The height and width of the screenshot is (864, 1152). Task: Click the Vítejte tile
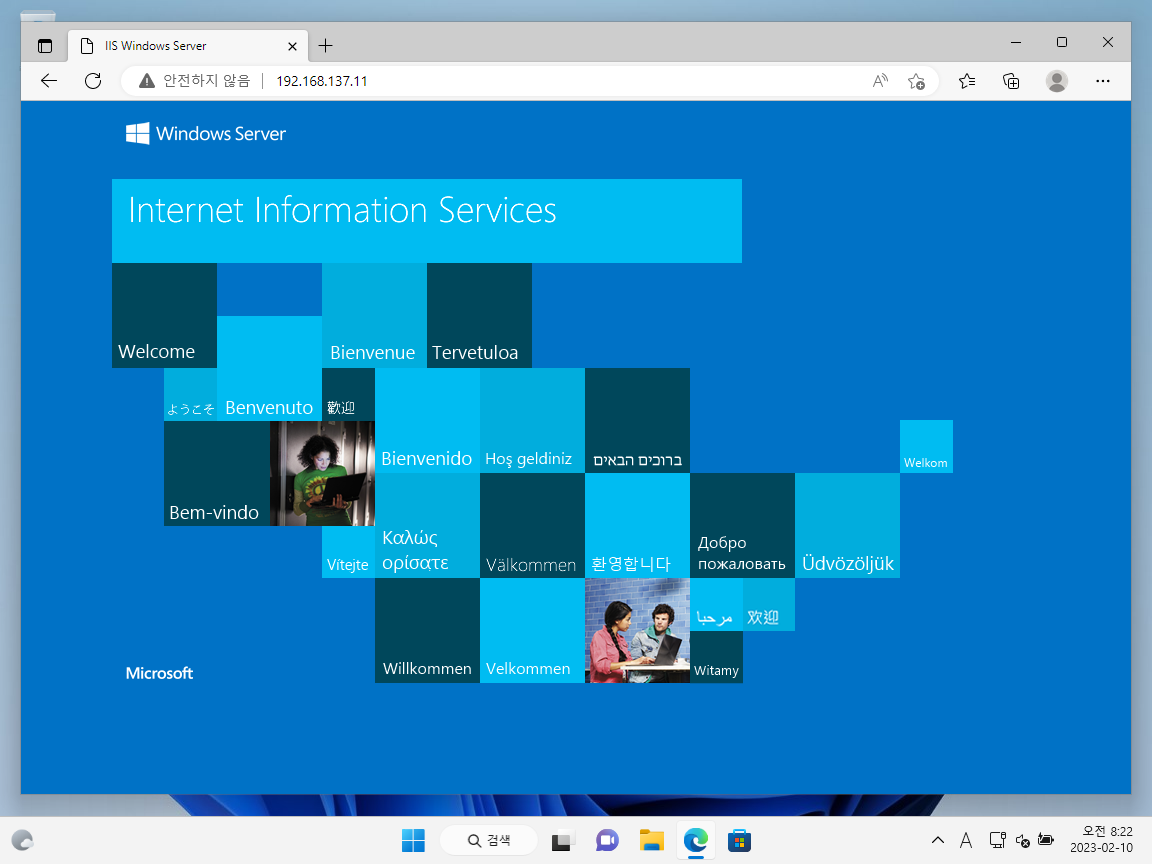coord(348,552)
